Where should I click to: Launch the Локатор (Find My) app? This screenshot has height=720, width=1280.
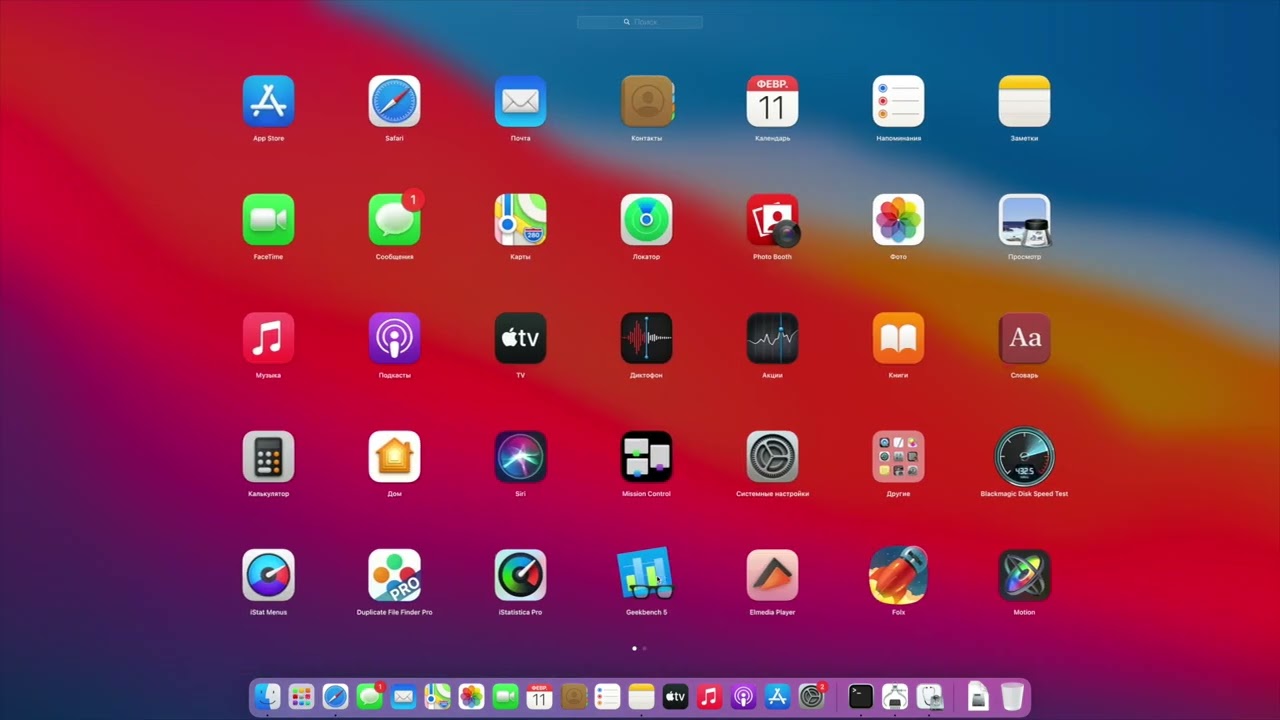point(646,219)
